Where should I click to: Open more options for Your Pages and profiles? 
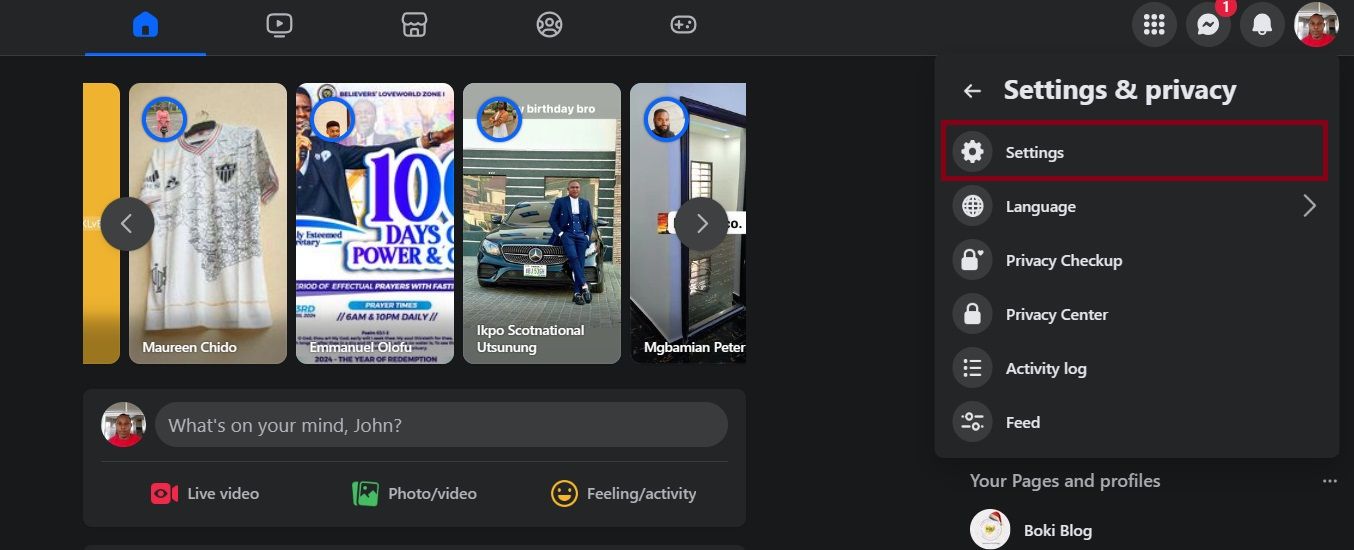tap(1329, 481)
